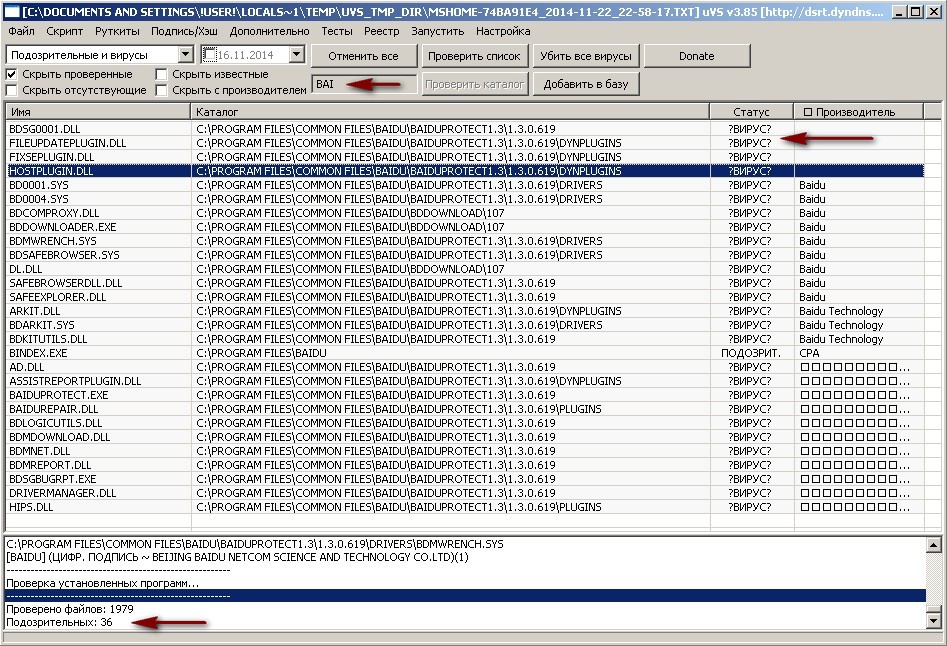The image size is (947, 646).
Task: Click the Подозрительных: 36 log line
Action: tap(59, 622)
